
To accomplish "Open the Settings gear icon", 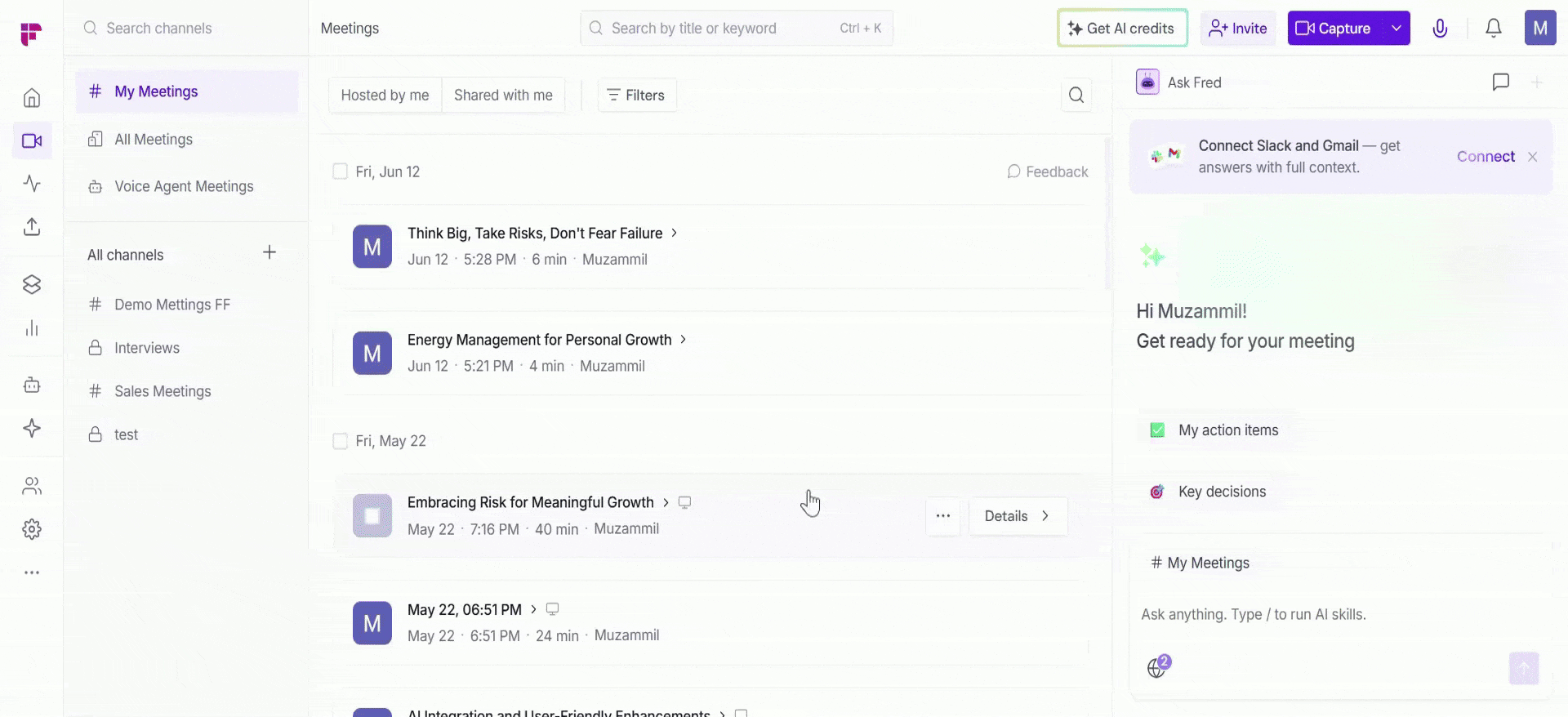I will click(32, 529).
